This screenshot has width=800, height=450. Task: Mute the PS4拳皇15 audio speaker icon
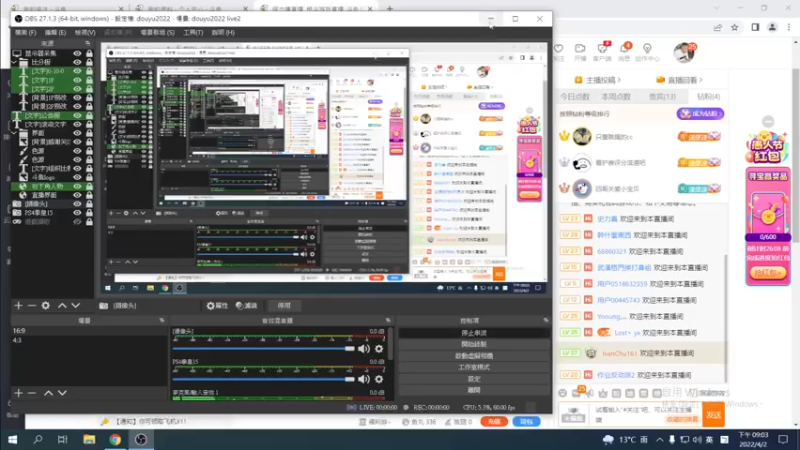tap(364, 379)
